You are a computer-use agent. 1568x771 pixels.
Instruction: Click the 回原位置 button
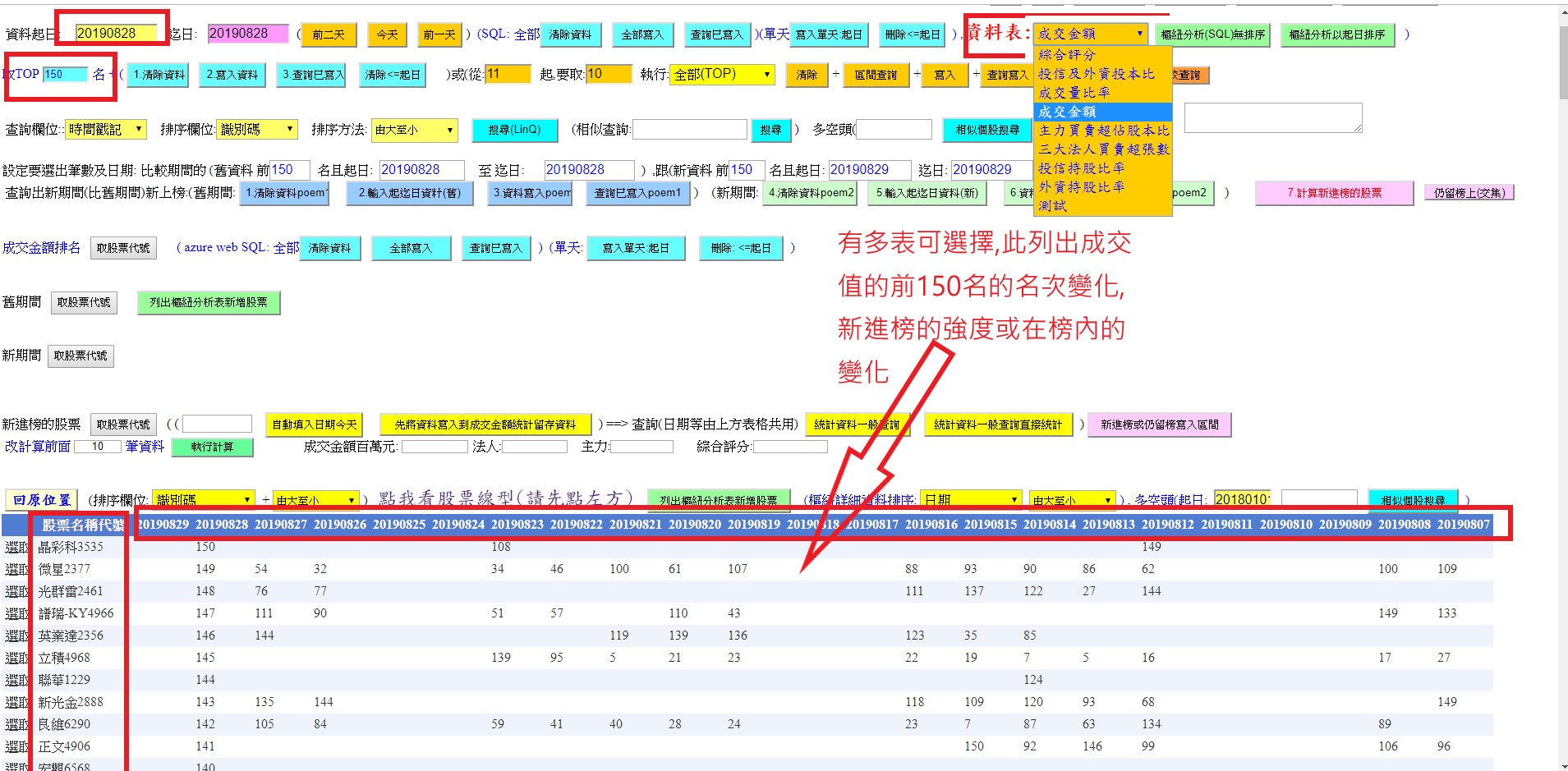point(42,499)
